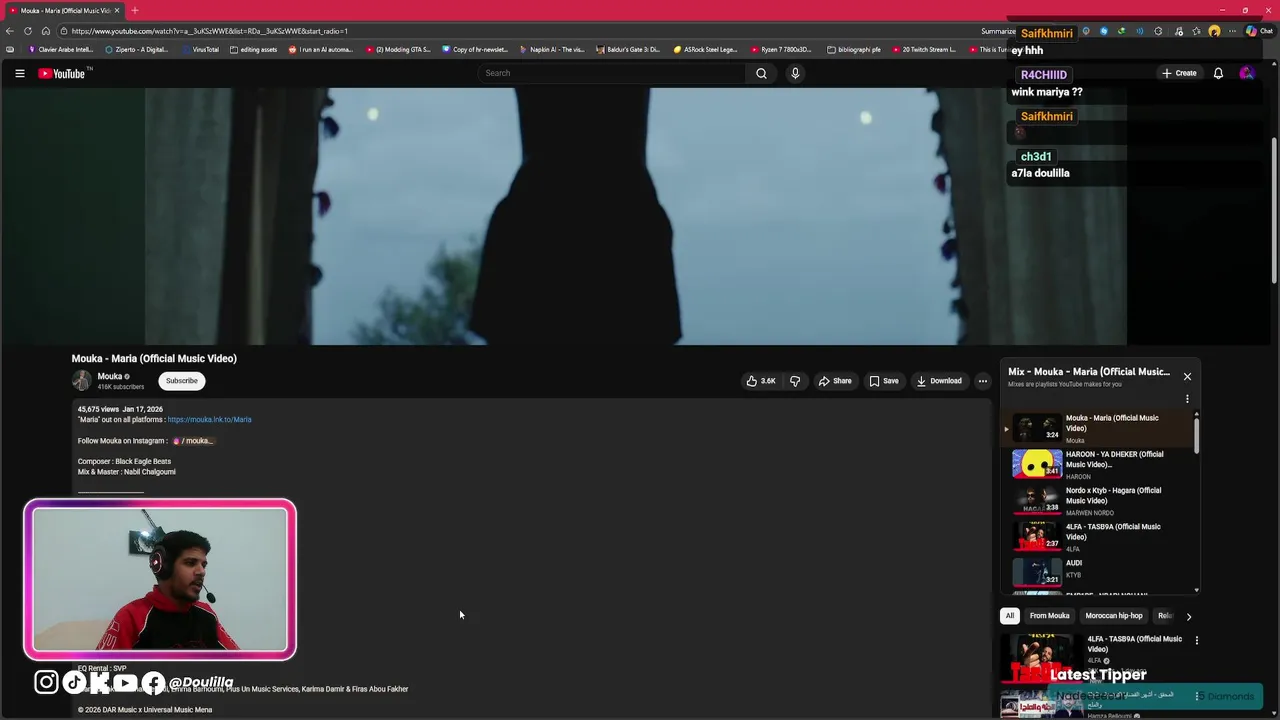Download the video
The height and width of the screenshot is (720, 1280).
(939, 381)
